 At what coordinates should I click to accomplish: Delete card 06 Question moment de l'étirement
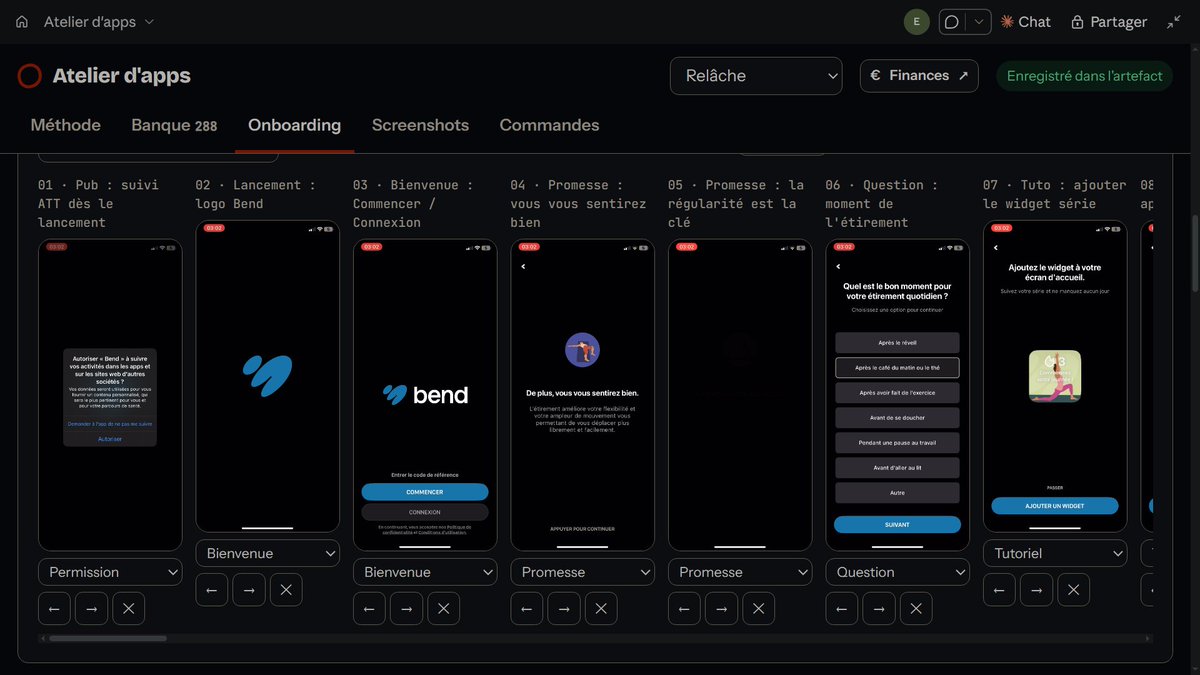(x=916, y=608)
